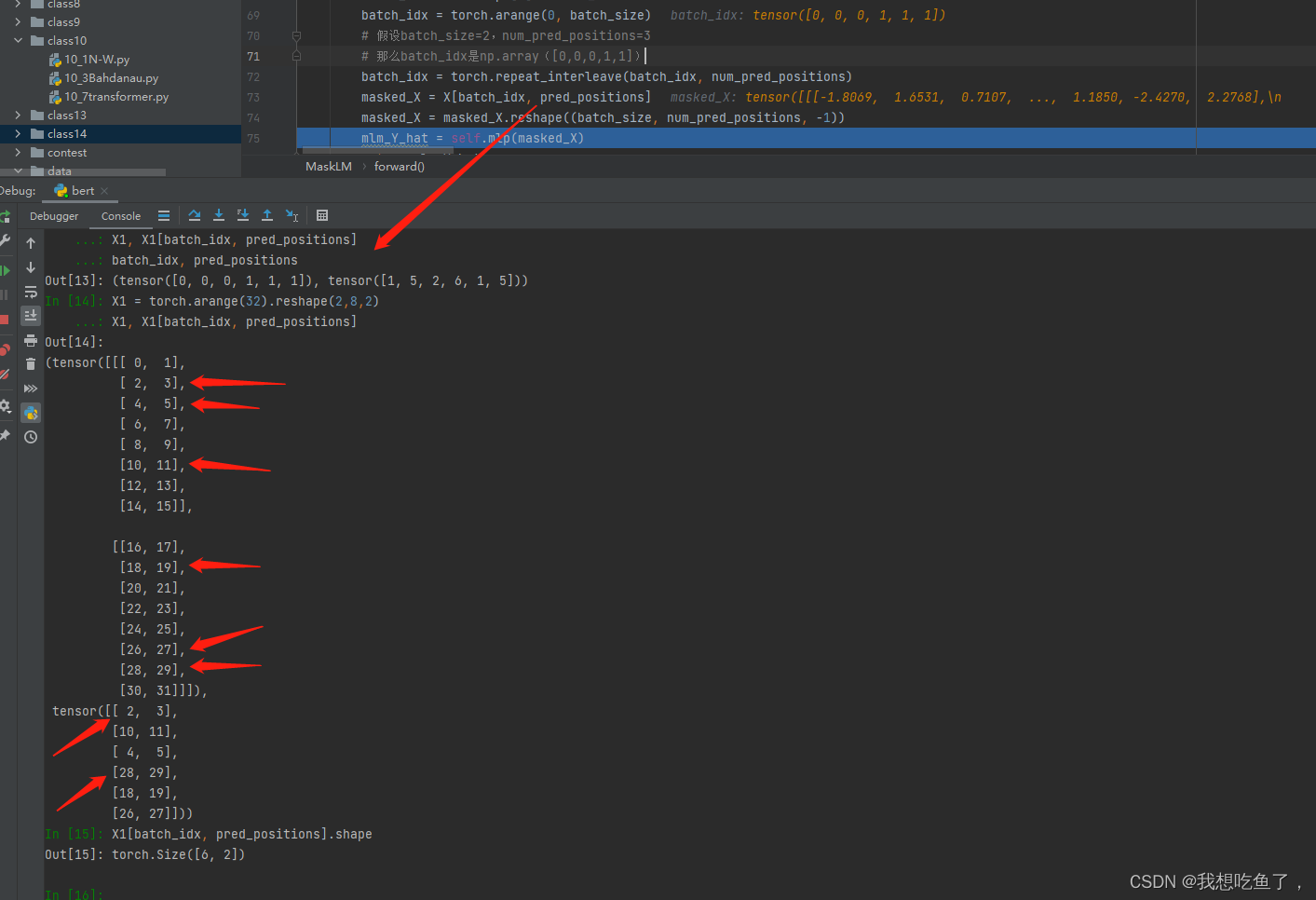Open the debug settings gear icon
Viewport: 1316px width, 900px height.
point(5,406)
